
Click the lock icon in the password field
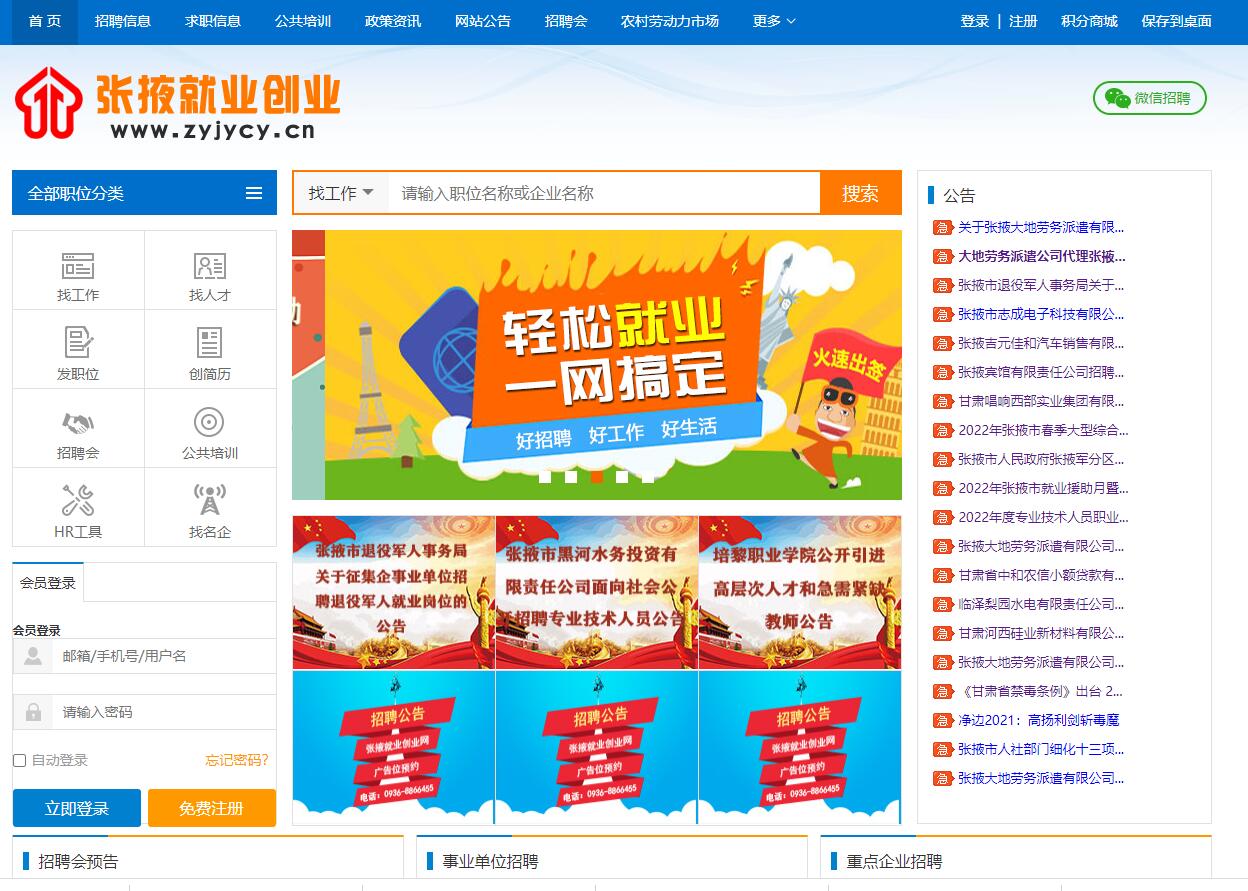tap(33, 712)
